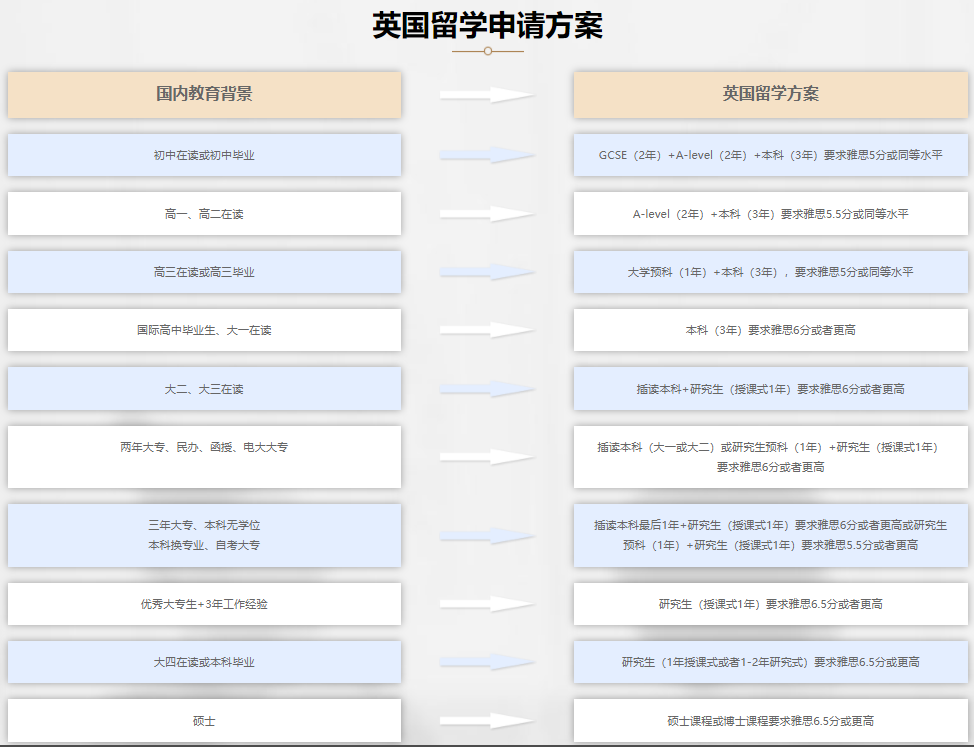
Task: Select the 初中在读或初中毕业 option box
Action: point(204,155)
